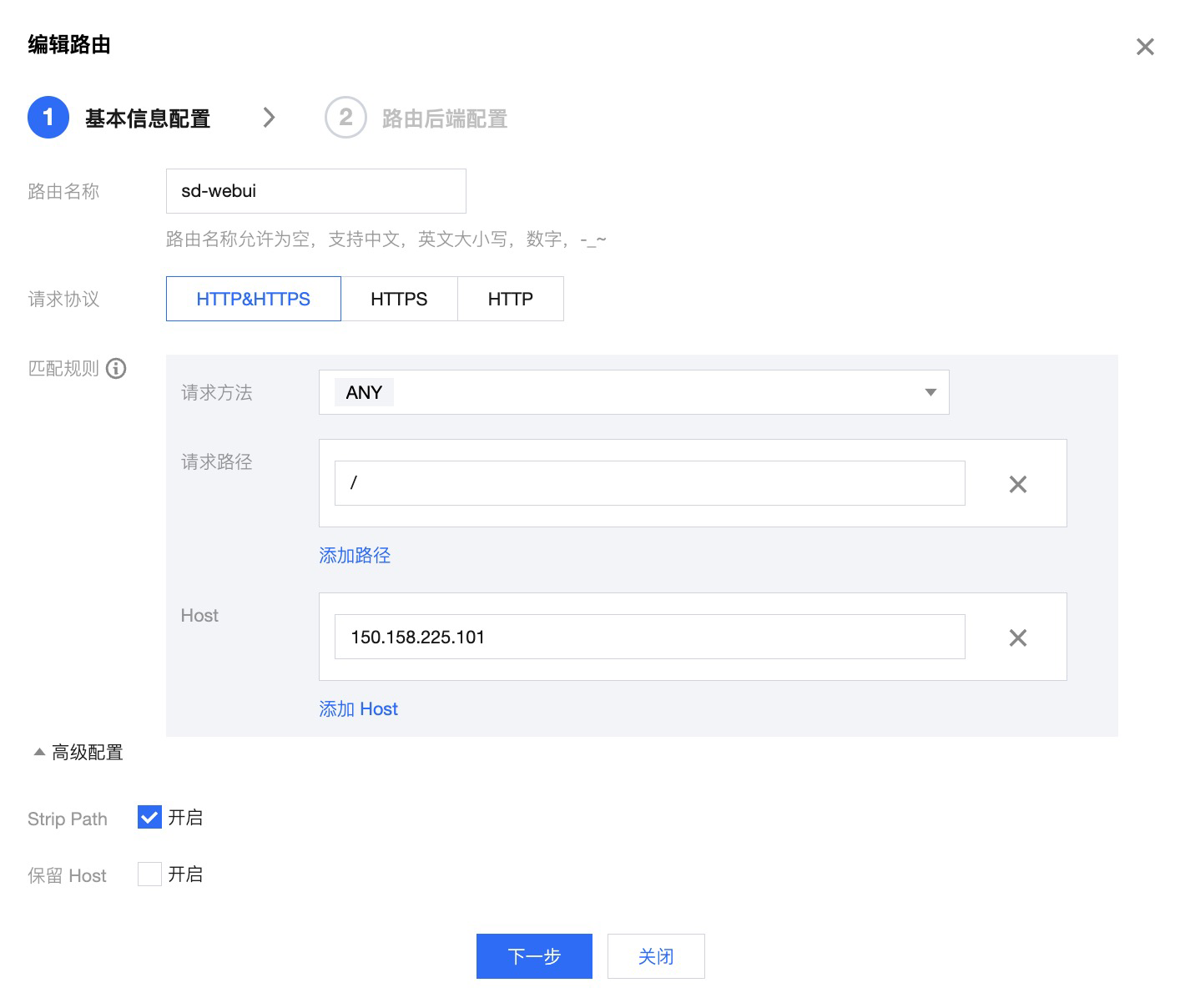Go to 路由后端配置 step label
Image resolution: width=1180 pixels, height=1008 pixels.
445,118
